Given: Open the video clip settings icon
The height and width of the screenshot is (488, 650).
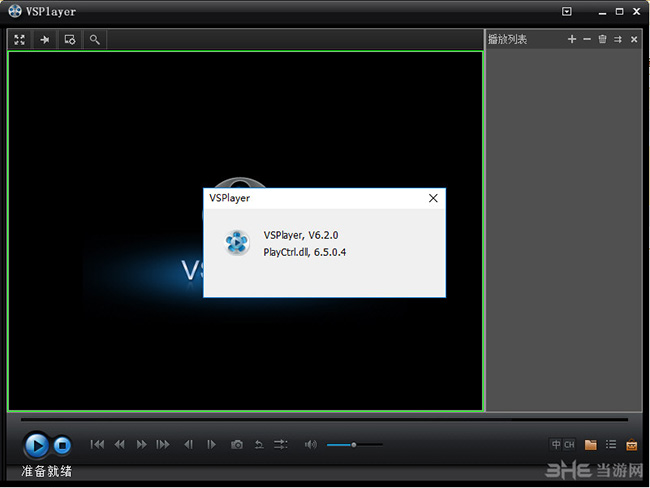Looking at the screenshot, I should [x=70, y=39].
